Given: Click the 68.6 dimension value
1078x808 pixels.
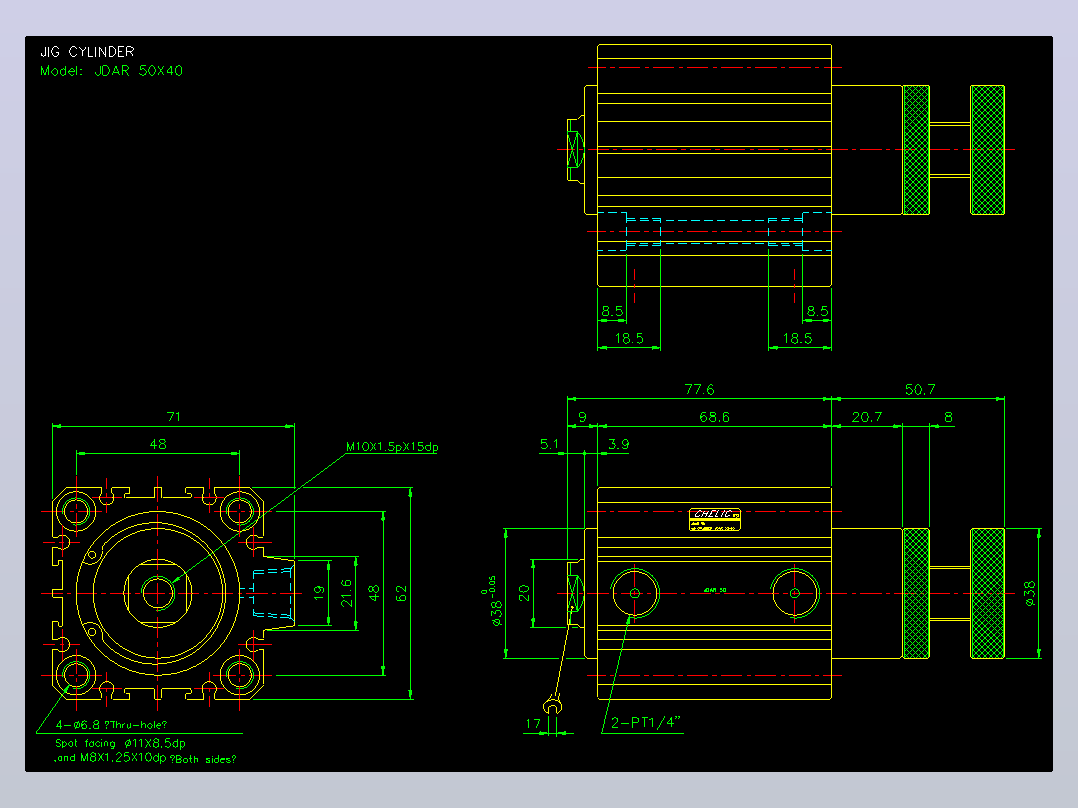Looking at the screenshot, I should (714, 417).
